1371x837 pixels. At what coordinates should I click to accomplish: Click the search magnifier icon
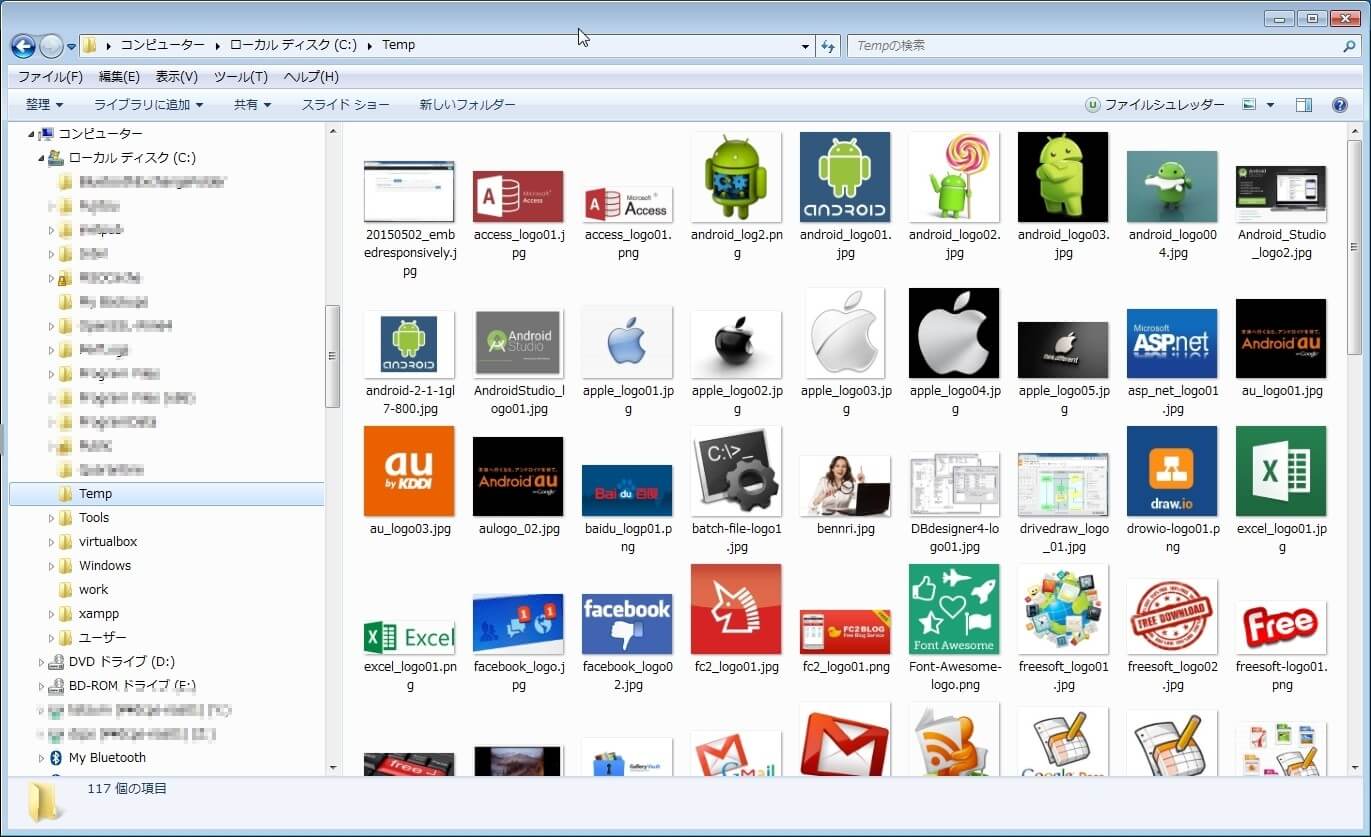click(x=1349, y=46)
